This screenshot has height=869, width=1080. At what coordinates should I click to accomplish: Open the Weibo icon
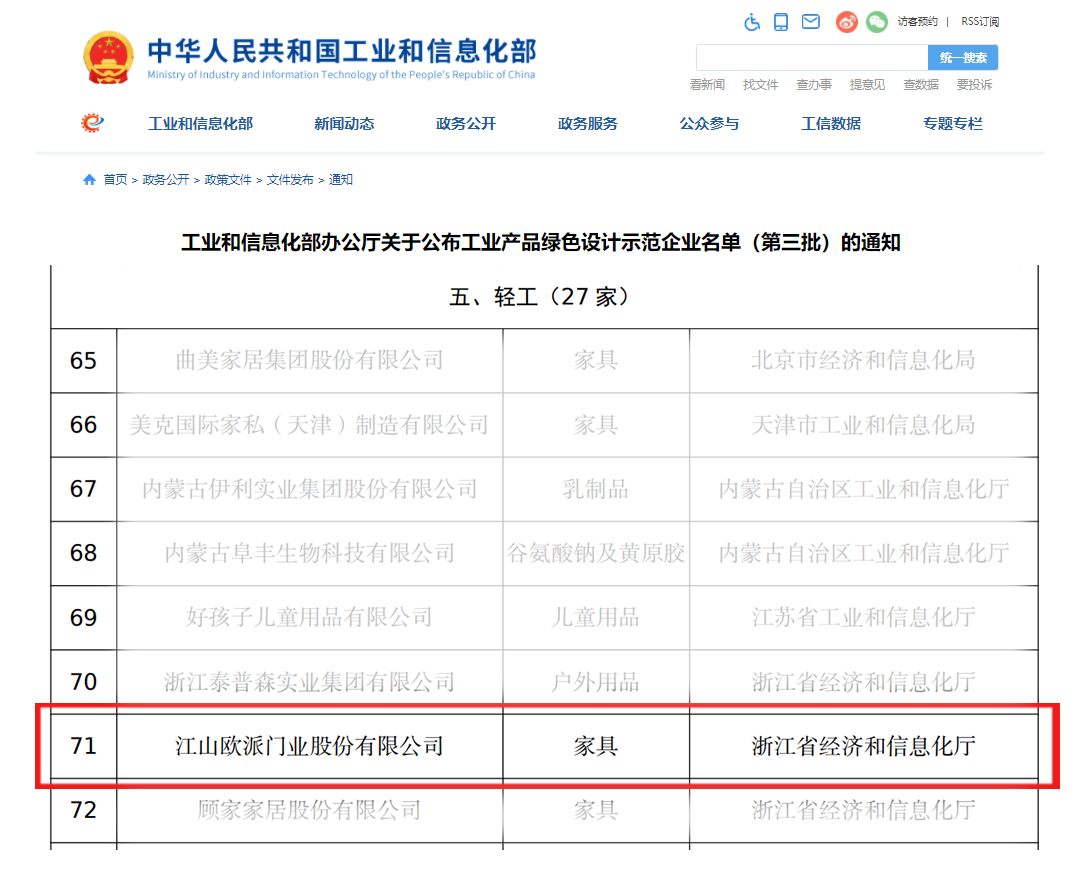[x=847, y=22]
